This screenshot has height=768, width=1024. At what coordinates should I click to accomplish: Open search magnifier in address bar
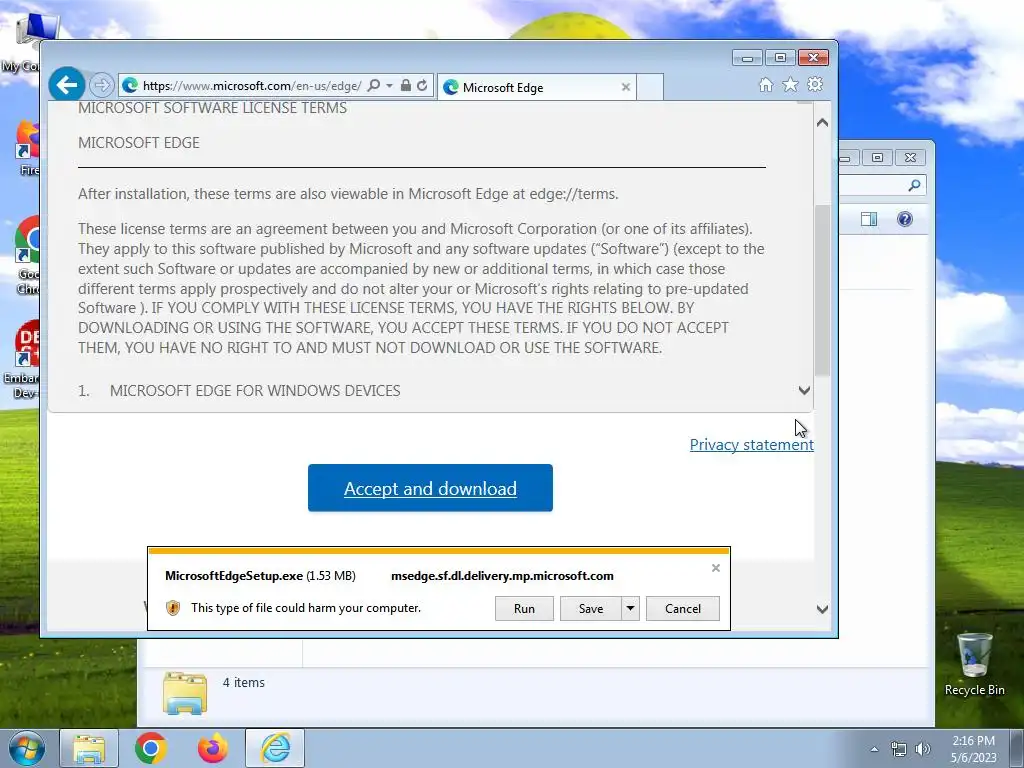374,86
